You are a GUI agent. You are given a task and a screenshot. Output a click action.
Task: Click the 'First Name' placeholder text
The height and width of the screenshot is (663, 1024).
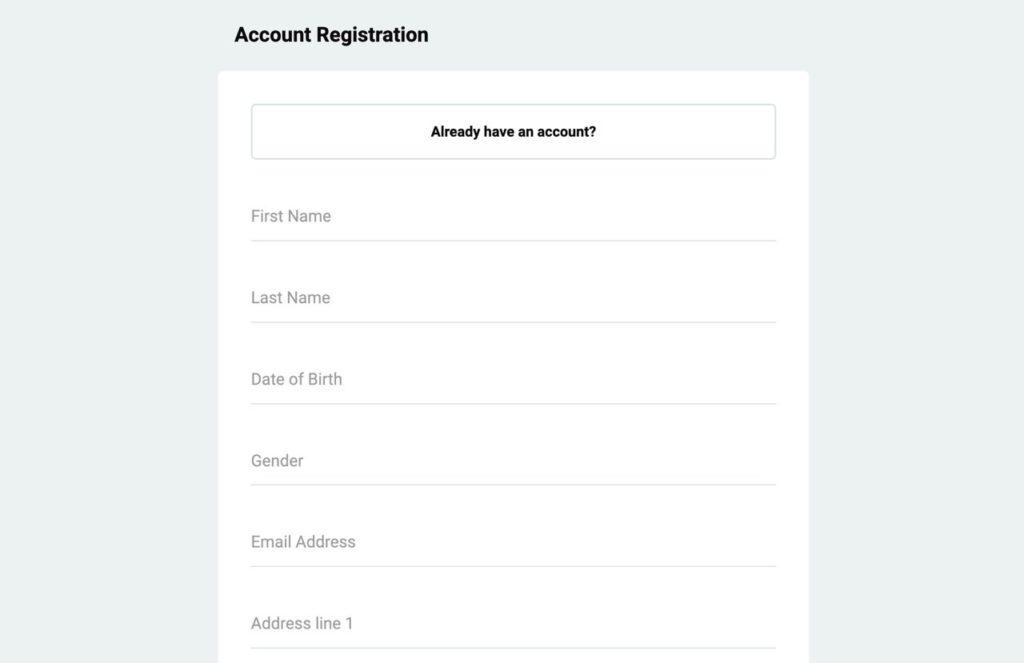tap(291, 216)
